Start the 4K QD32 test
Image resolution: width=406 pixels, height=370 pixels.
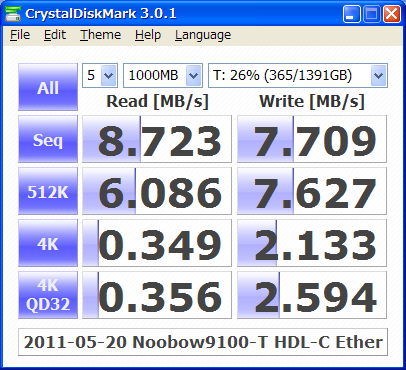click(x=48, y=295)
